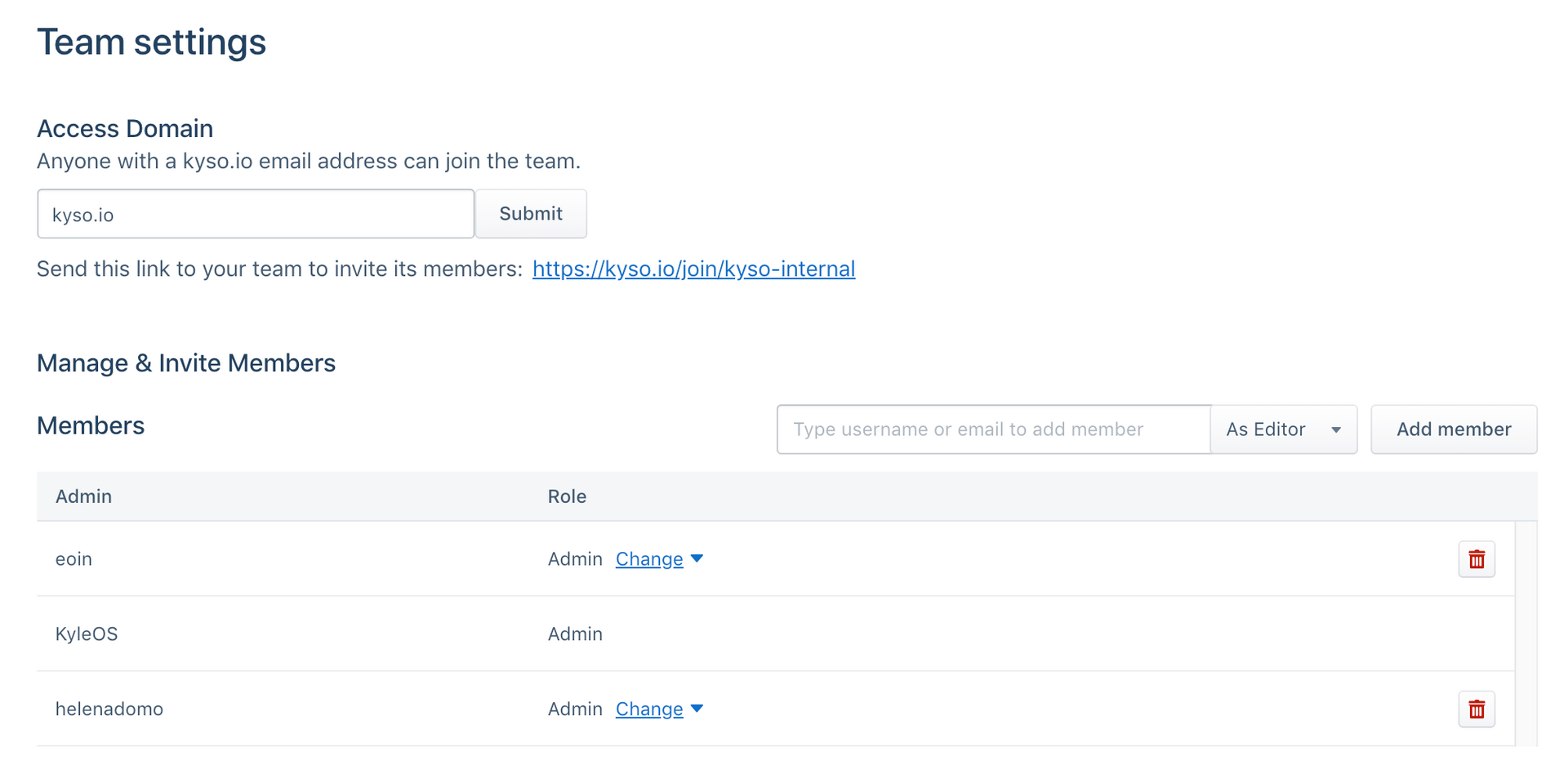
Task: Click inside the kyso.io domain input field
Action: coord(255,213)
